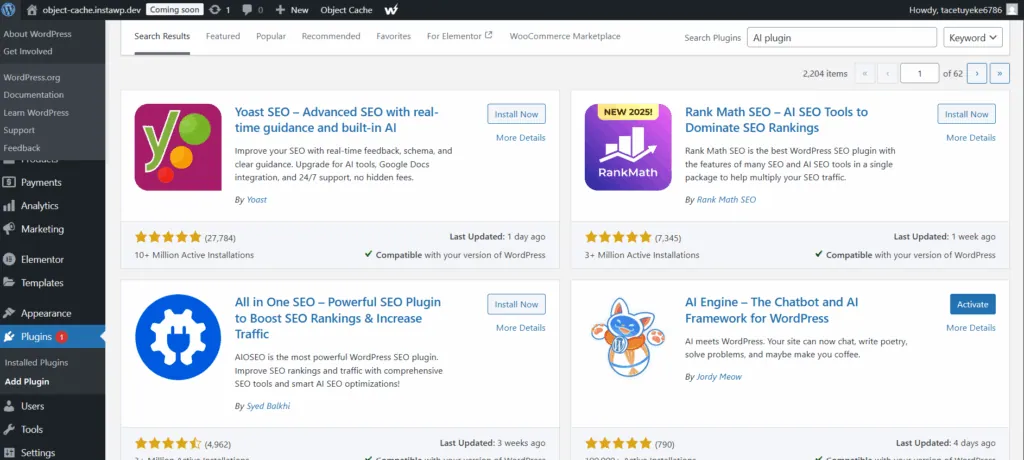Open Yoast SEO plugin title link

337,120
